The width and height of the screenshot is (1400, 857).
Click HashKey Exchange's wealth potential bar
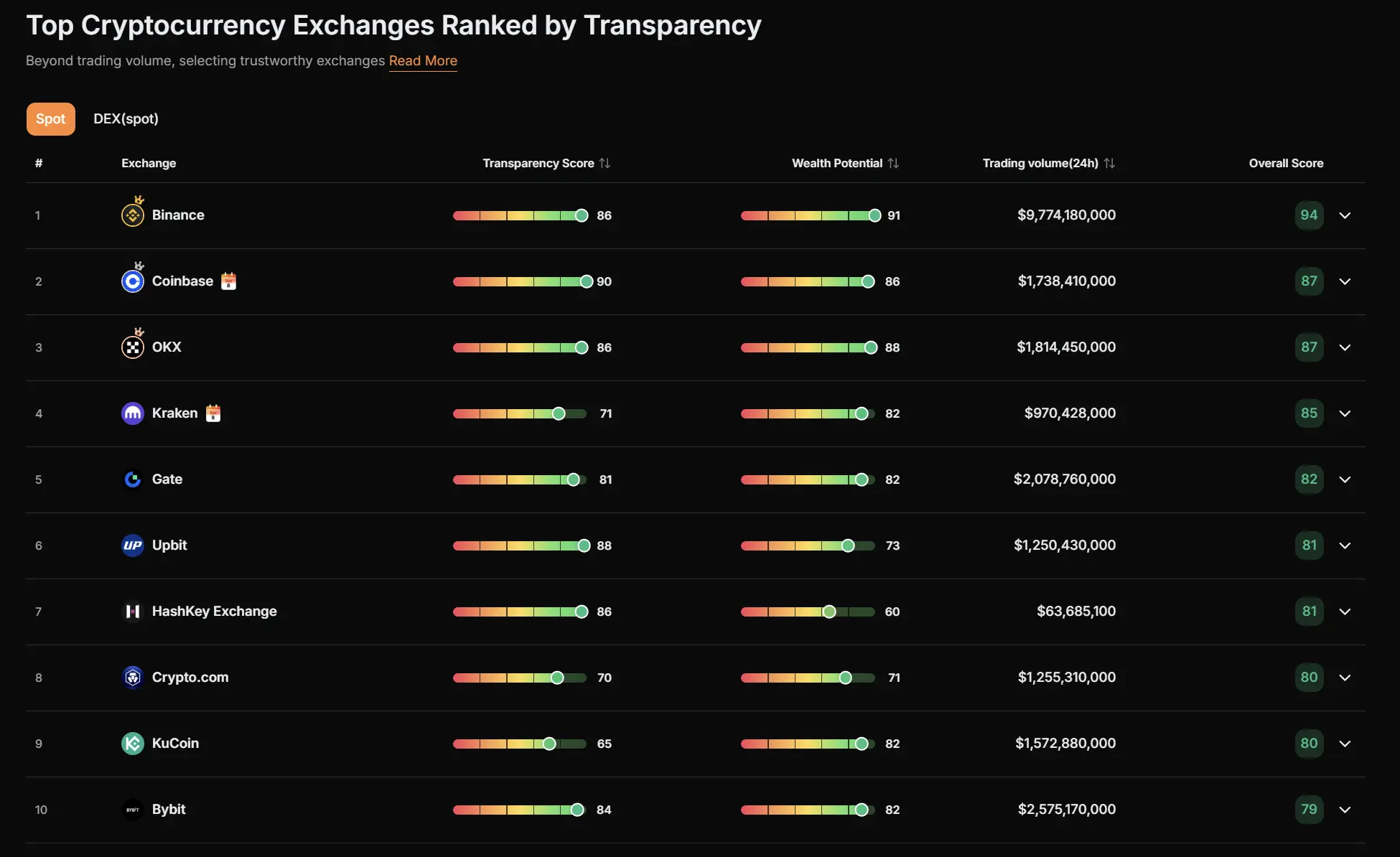point(808,612)
